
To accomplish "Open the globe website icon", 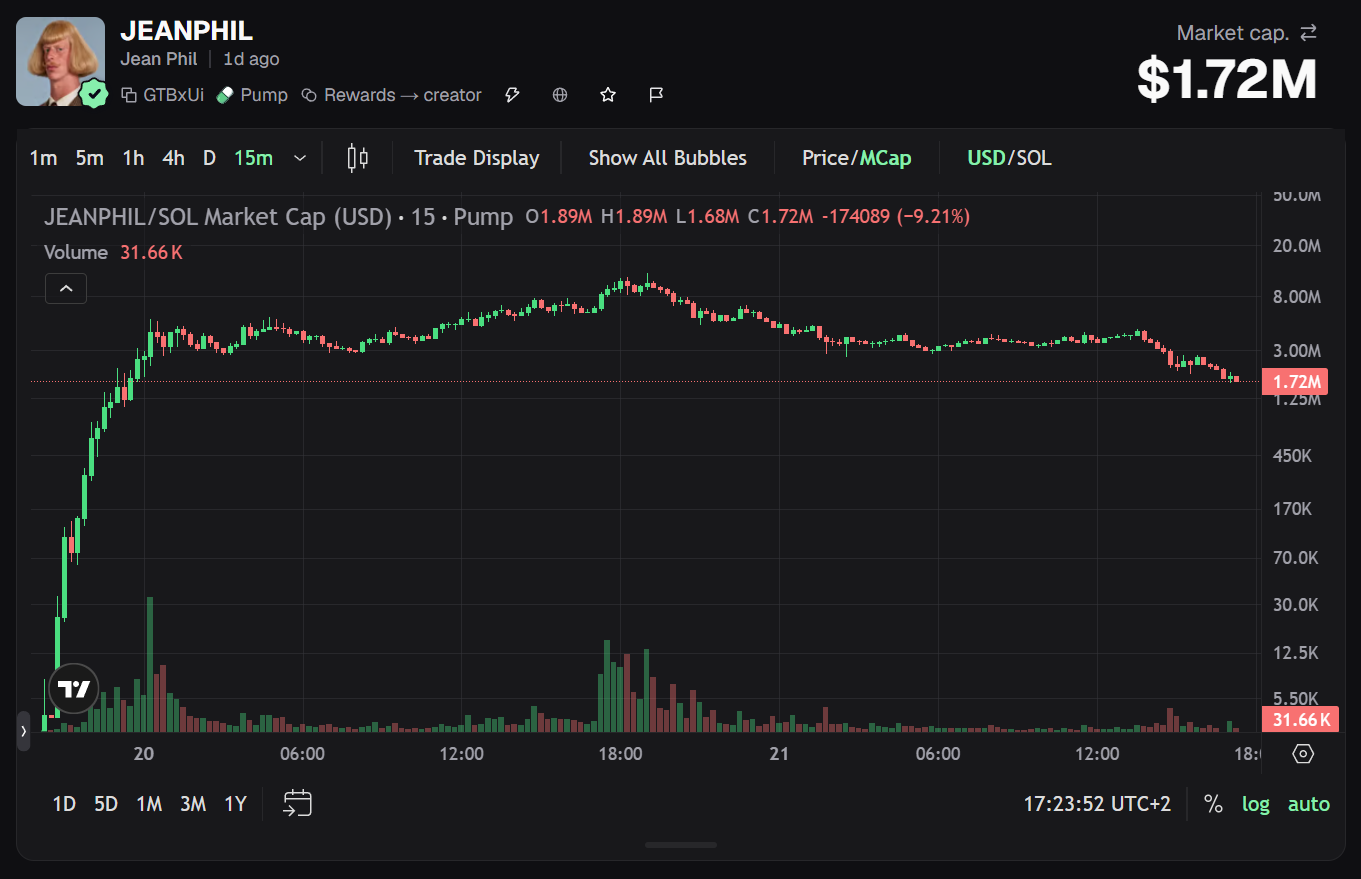I will pos(560,95).
